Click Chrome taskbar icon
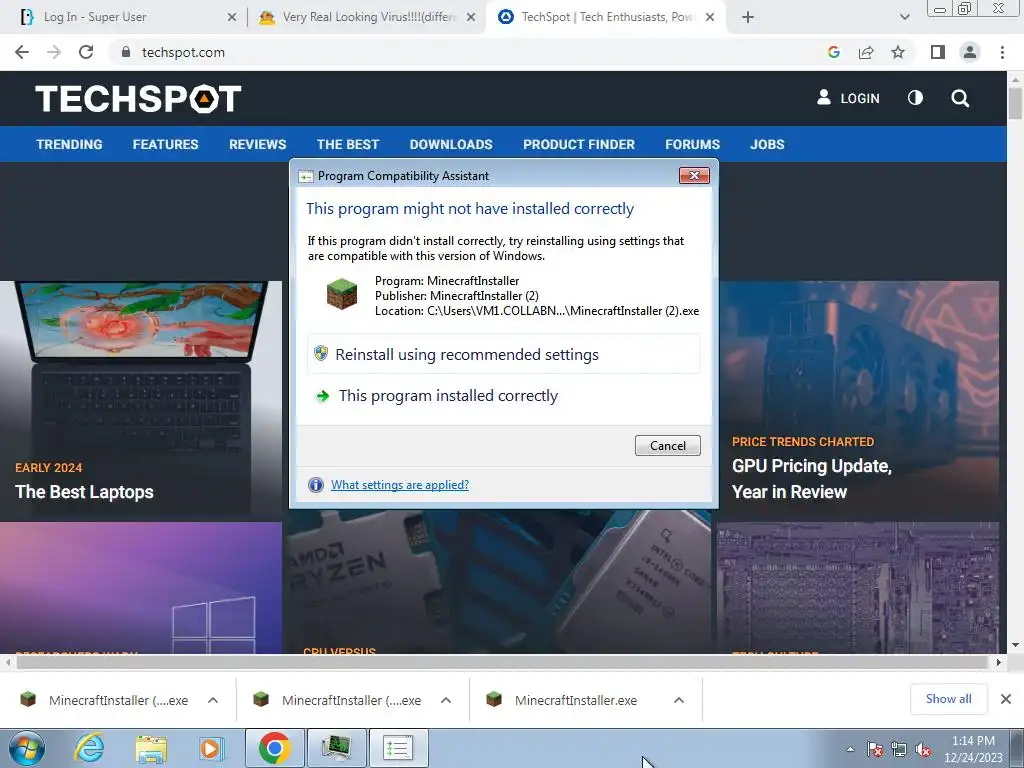This screenshot has height=768, width=1024. [275, 748]
